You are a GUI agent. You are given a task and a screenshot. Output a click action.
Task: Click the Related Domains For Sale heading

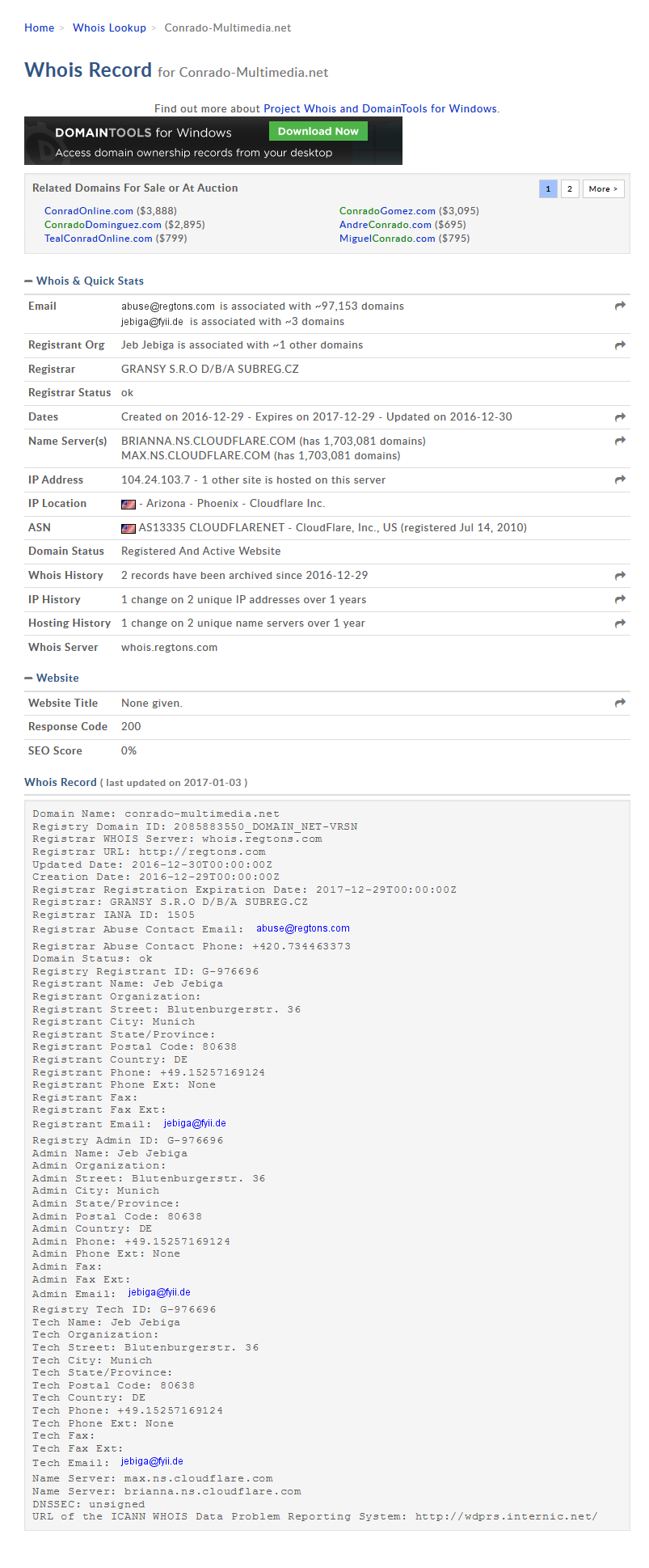135,188
